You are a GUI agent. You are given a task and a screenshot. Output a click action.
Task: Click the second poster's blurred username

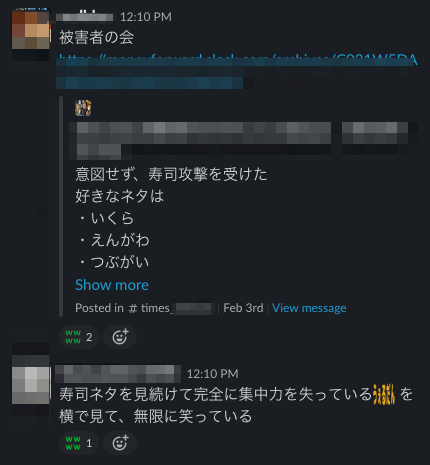pos(118,374)
